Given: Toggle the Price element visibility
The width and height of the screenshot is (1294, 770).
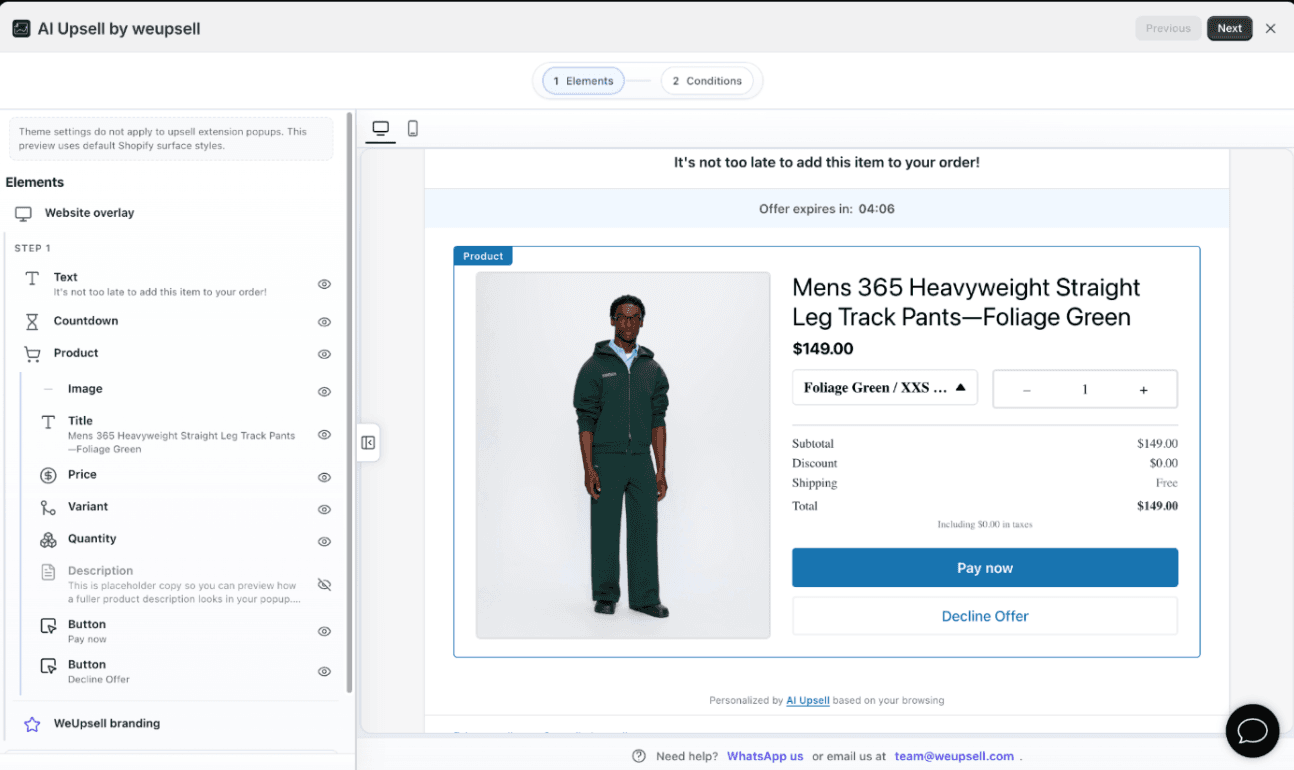Looking at the screenshot, I should 324,477.
